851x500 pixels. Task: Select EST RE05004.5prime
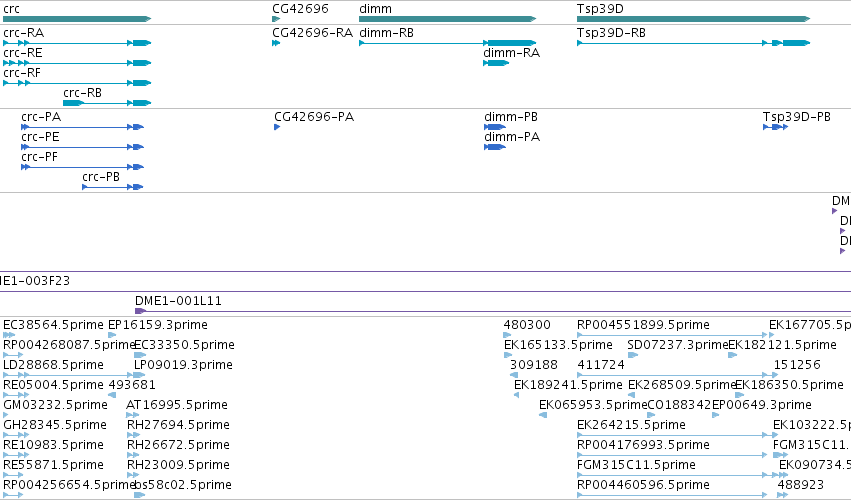[53, 385]
